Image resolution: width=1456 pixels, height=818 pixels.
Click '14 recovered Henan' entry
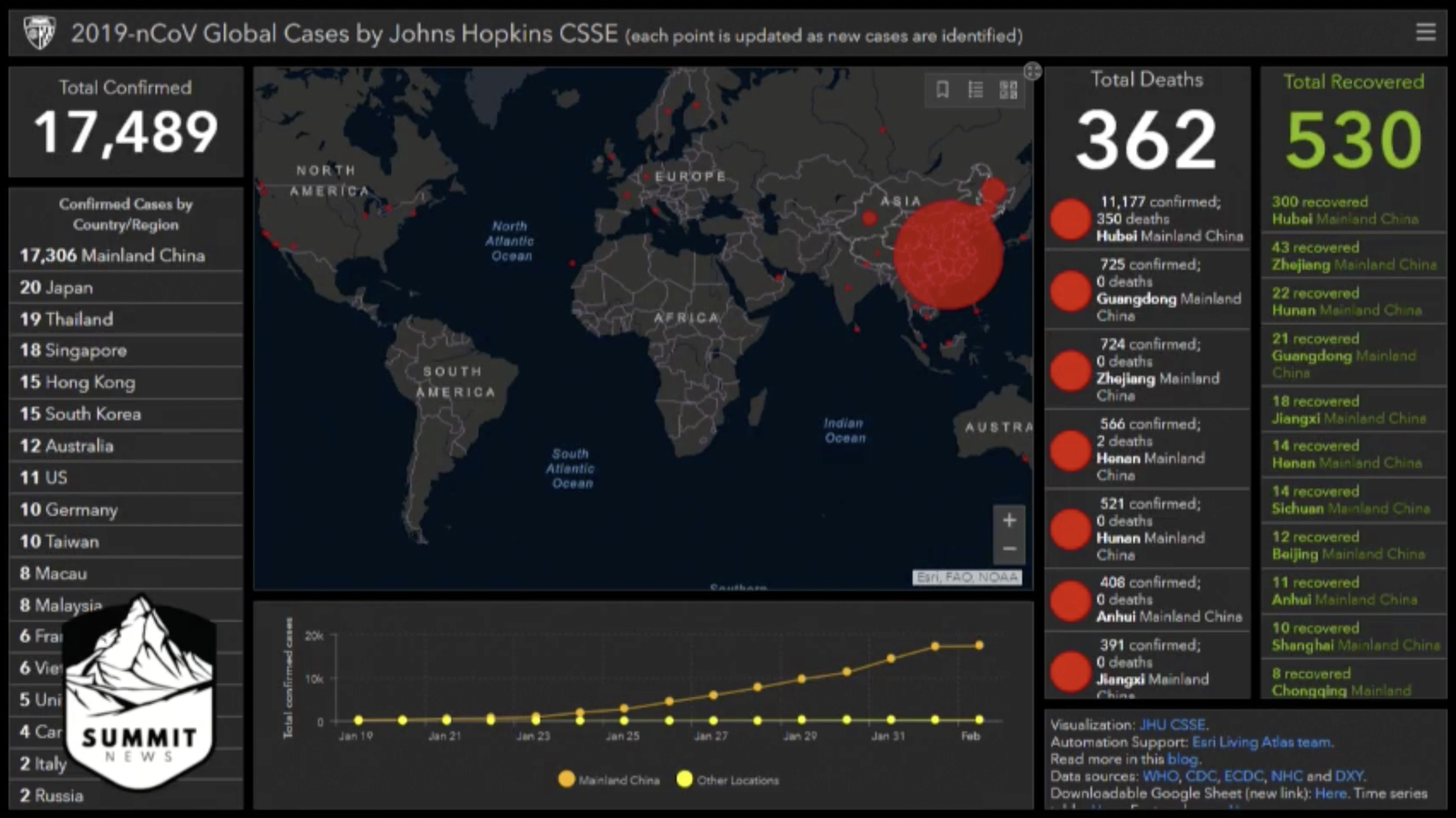point(1354,454)
